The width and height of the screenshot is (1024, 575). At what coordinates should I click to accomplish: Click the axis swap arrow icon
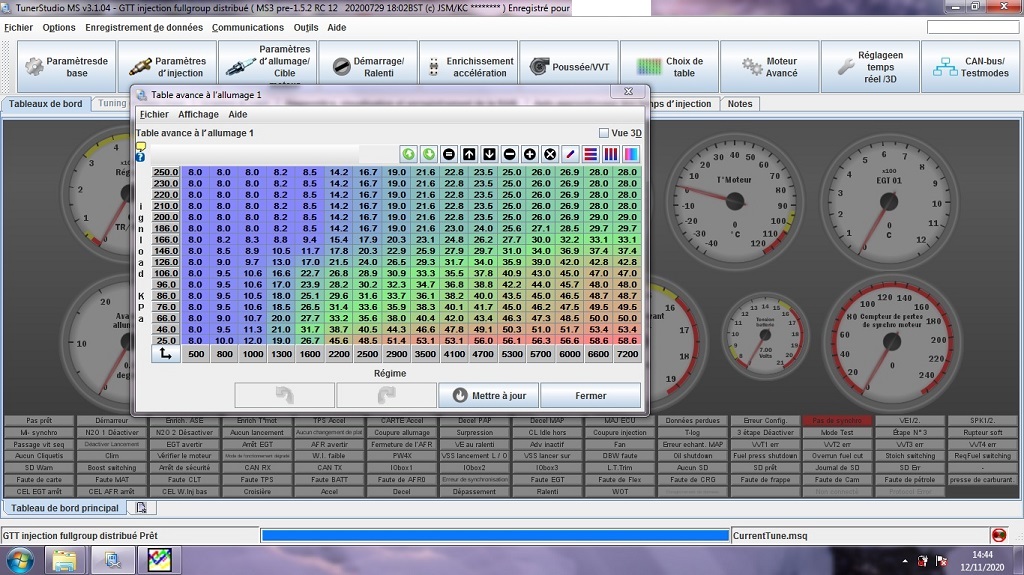165,354
